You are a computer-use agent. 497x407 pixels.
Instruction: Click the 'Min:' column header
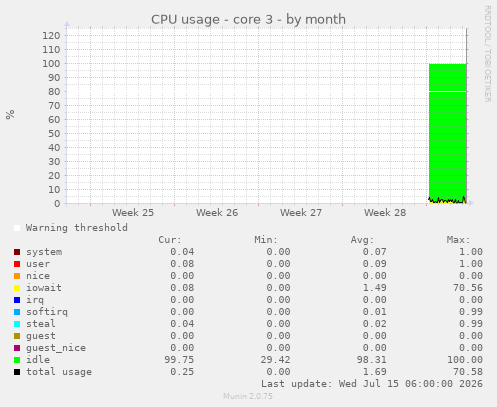[x=266, y=240]
